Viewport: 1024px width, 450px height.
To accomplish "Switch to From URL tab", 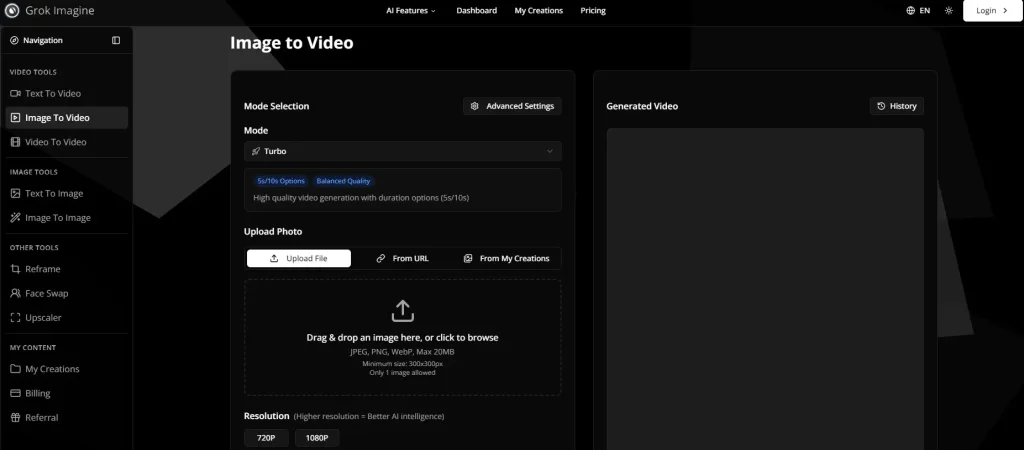I will pyautogui.click(x=403, y=258).
